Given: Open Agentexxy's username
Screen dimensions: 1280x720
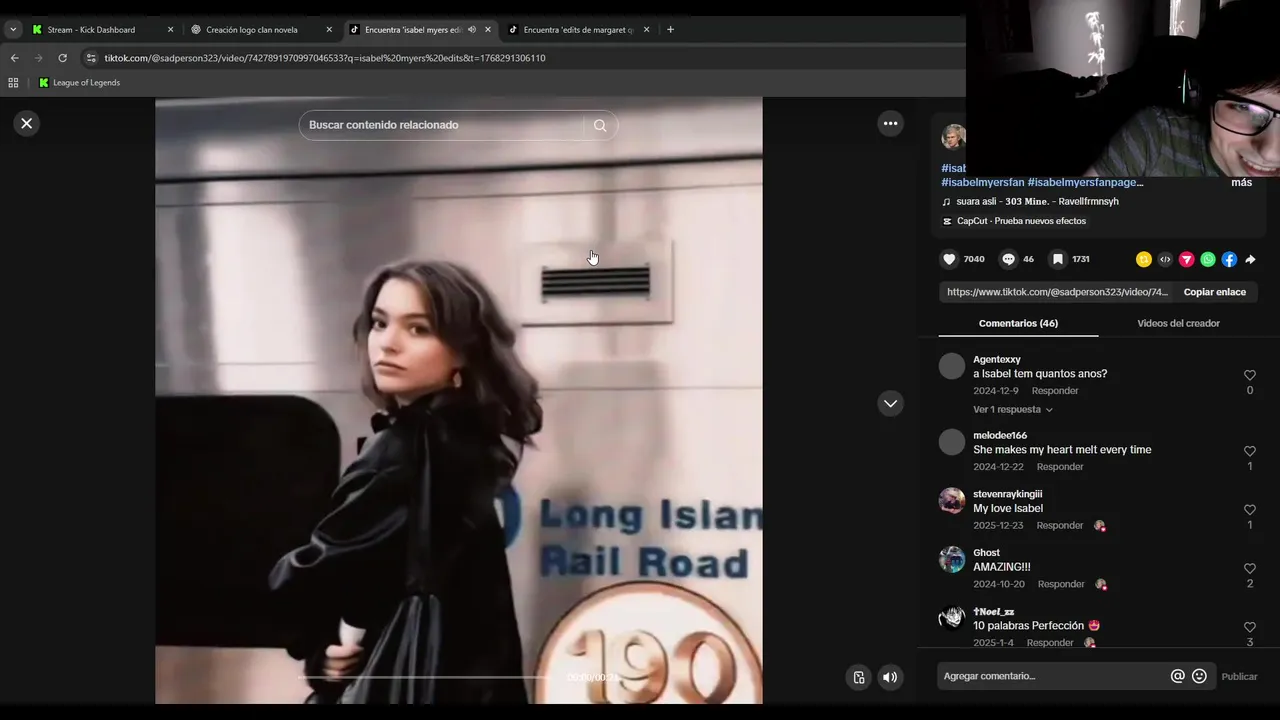Looking at the screenshot, I should pyautogui.click(x=997, y=359).
